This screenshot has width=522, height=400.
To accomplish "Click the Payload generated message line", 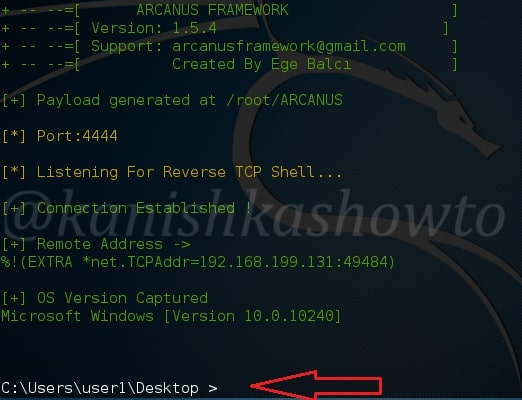I will tap(172, 100).
